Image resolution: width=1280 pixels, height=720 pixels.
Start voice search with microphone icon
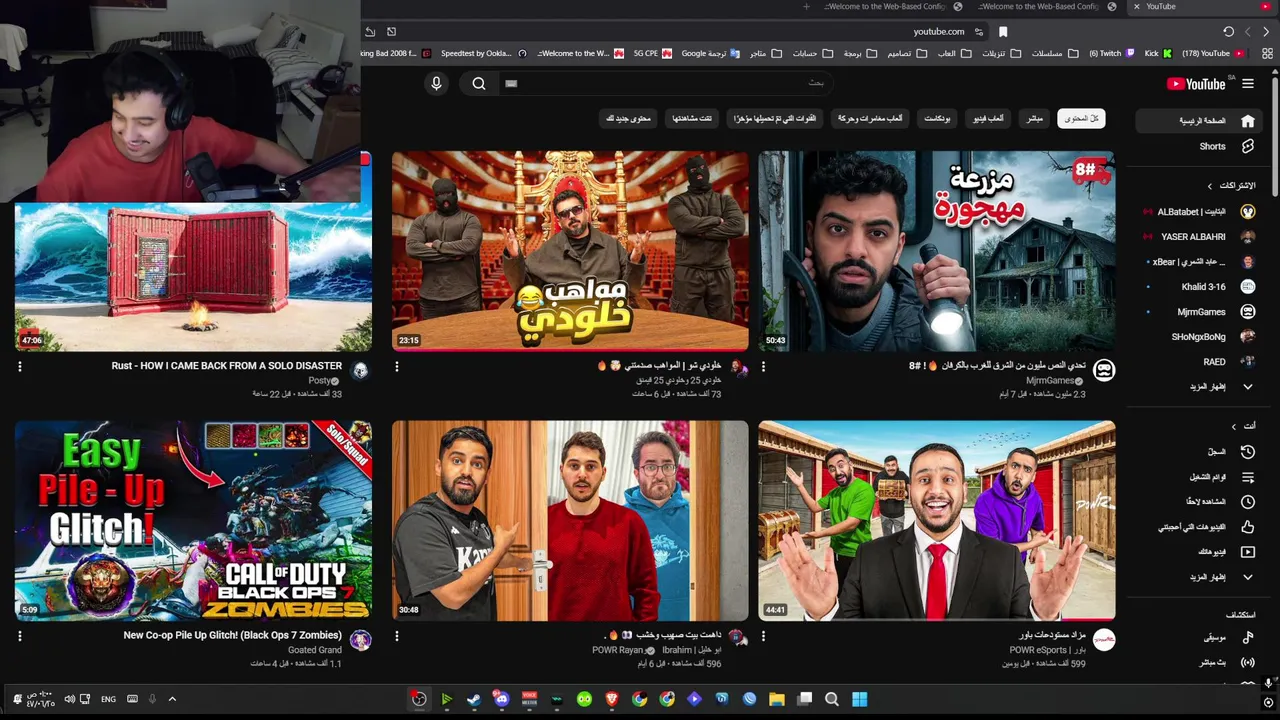[x=436, y=84]
